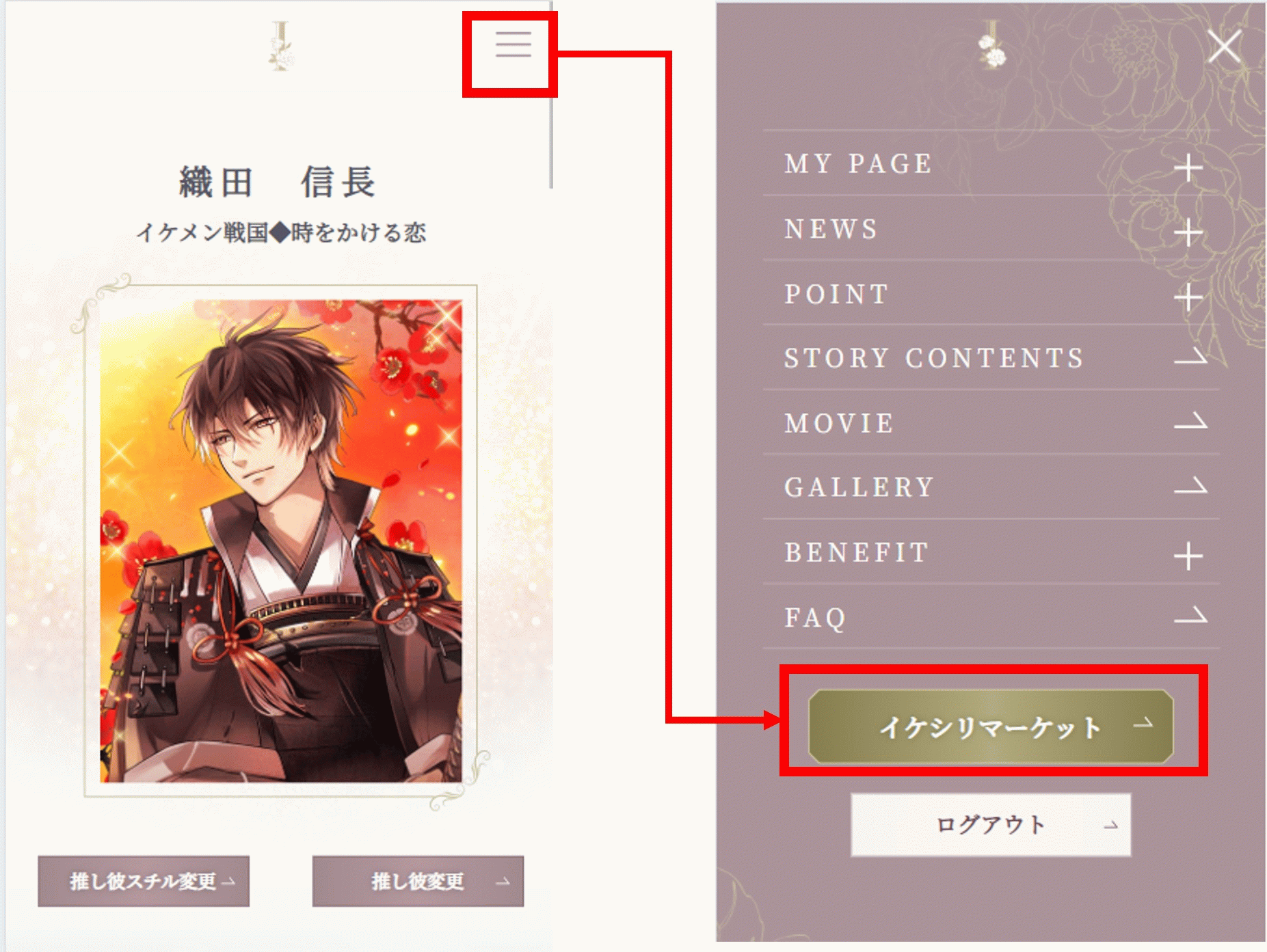Click the flower logo in the menu panel
This screenshot has height=952, width=1267.
(991, 44)
